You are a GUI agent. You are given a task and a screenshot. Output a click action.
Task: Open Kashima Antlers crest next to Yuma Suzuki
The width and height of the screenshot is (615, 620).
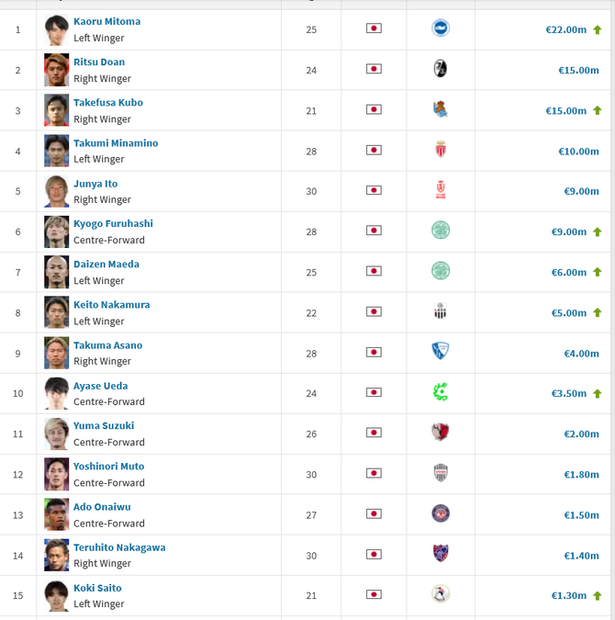tap(440, 432)
